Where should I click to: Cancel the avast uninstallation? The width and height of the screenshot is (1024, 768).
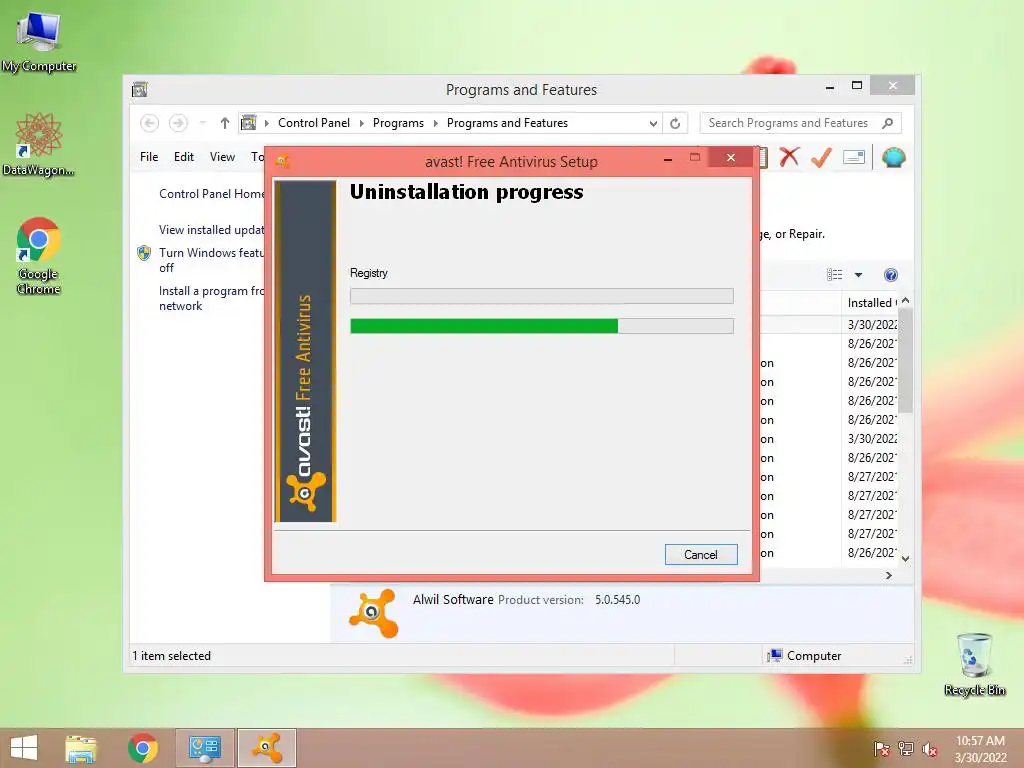[x=701, y=554]
